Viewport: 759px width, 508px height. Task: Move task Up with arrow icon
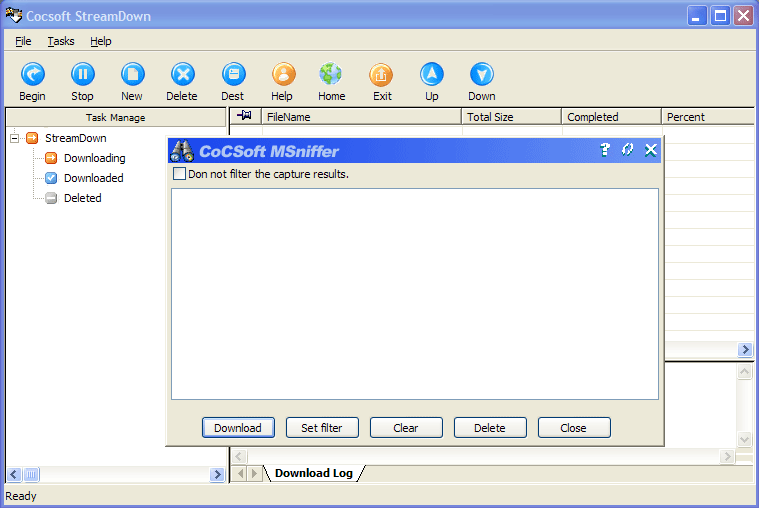coord(432,75)
